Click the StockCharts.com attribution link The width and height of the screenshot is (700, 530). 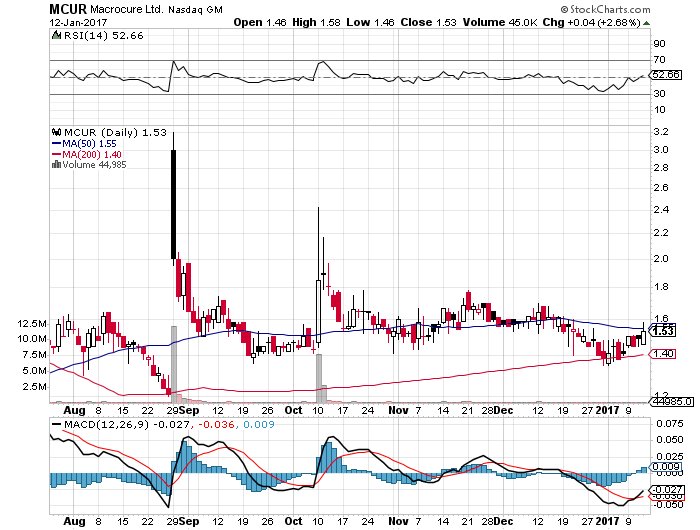pos(609,9)
